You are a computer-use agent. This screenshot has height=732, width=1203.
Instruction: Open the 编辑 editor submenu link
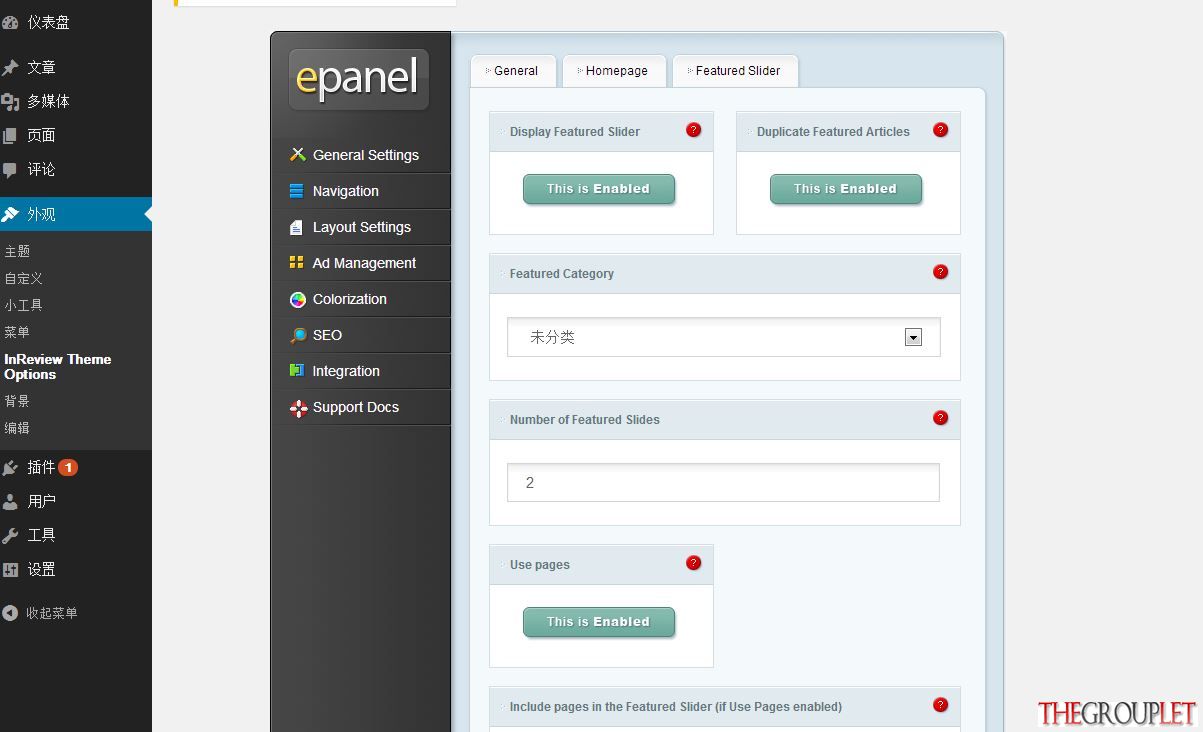point(17,428)
